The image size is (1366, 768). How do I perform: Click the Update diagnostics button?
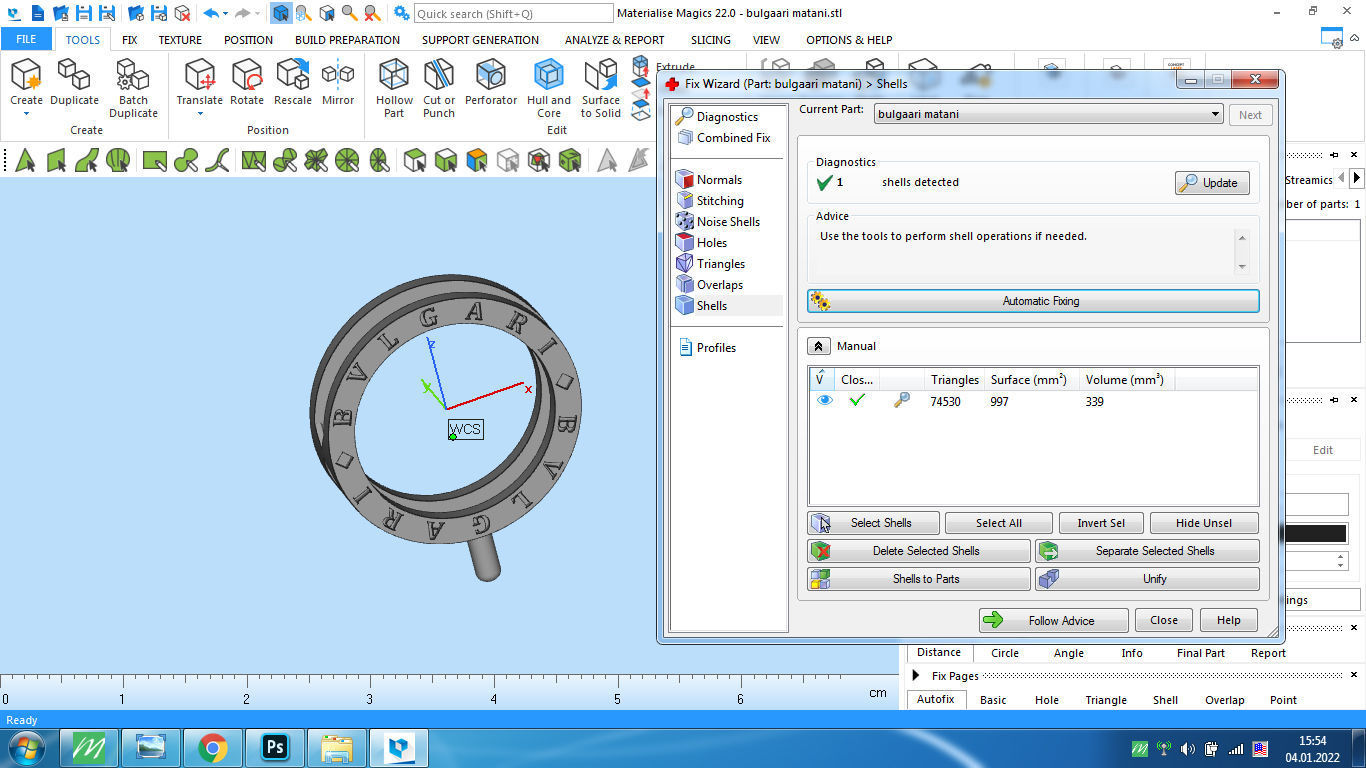click(x=1212, y=183)
